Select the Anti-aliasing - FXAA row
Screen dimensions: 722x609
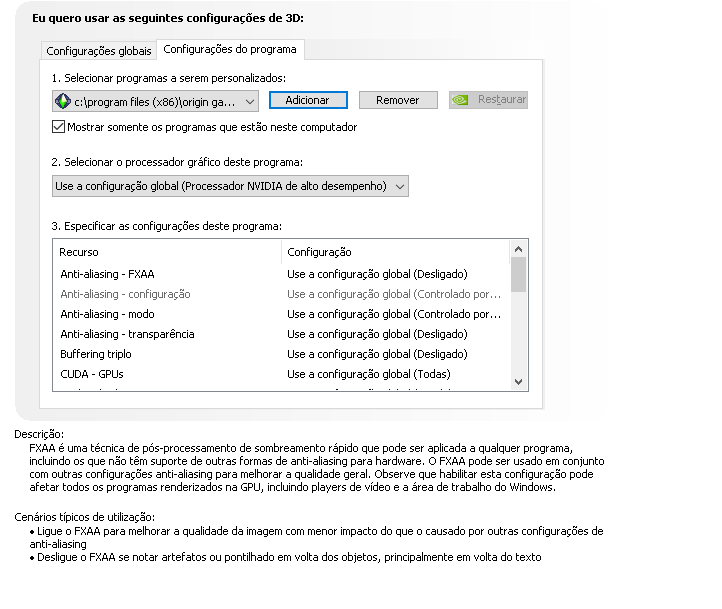pyautogui.click(x=107, y=274)
